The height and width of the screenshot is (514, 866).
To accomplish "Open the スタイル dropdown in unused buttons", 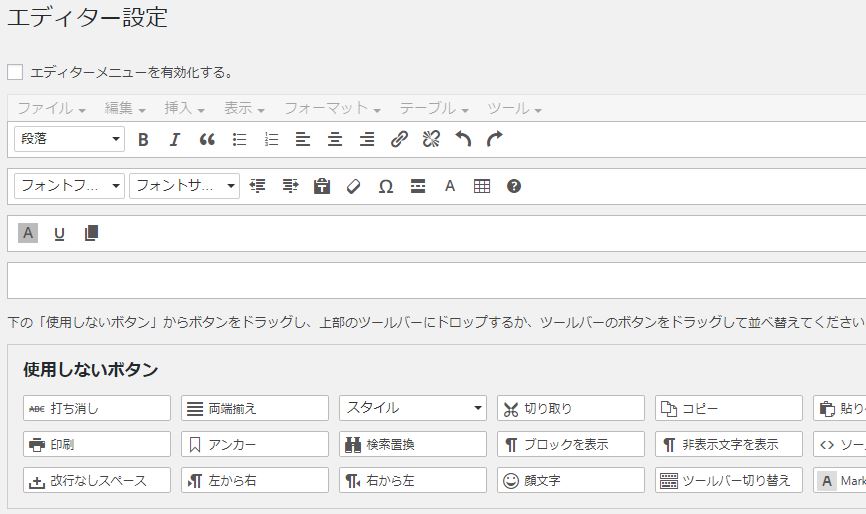I will (413, 408).
